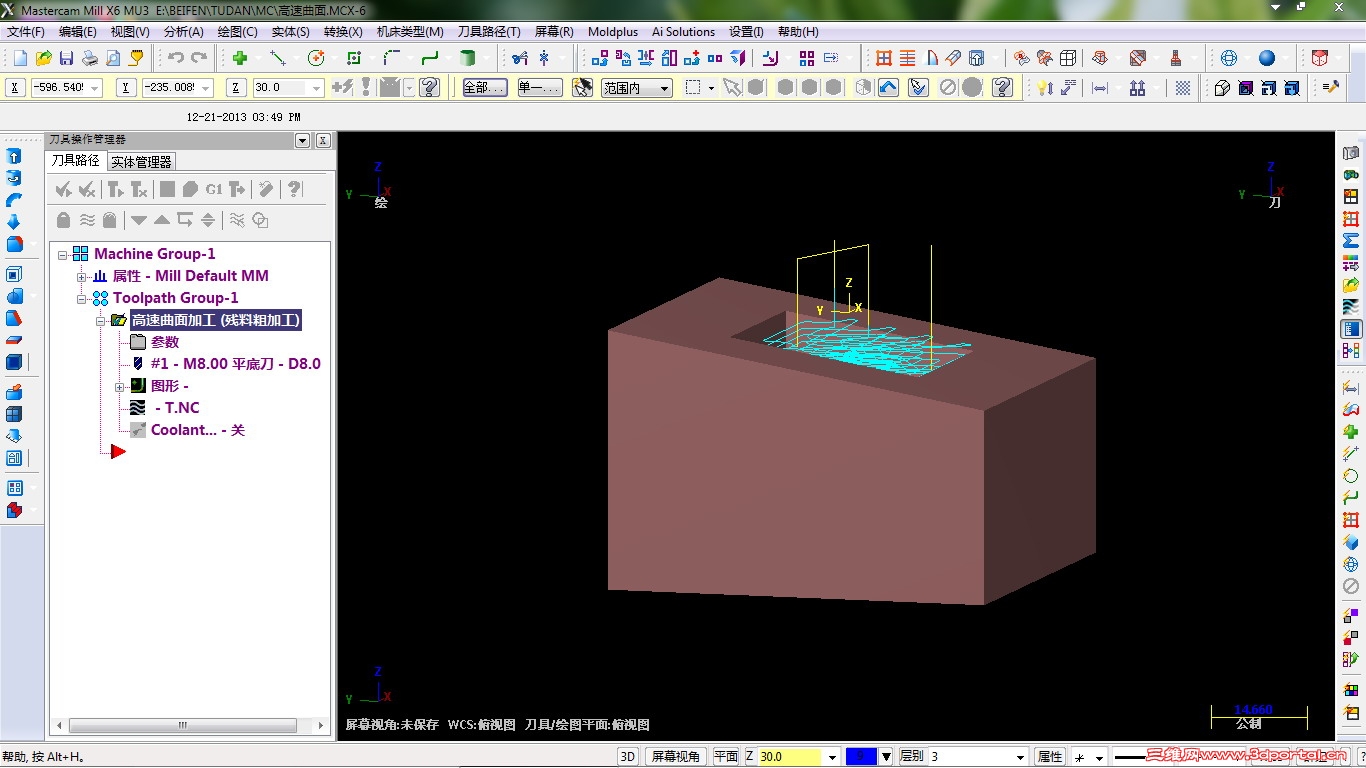This screenshot has width=1366, height=768.
Task: Open the 刀具路径(T) menu
Action: click(489, 31)
